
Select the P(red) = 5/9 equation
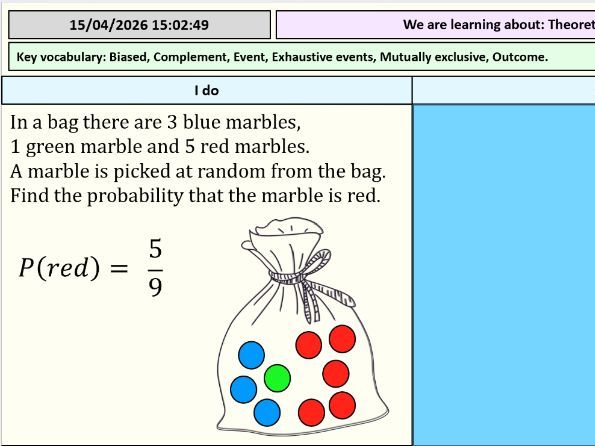(91, 268)
